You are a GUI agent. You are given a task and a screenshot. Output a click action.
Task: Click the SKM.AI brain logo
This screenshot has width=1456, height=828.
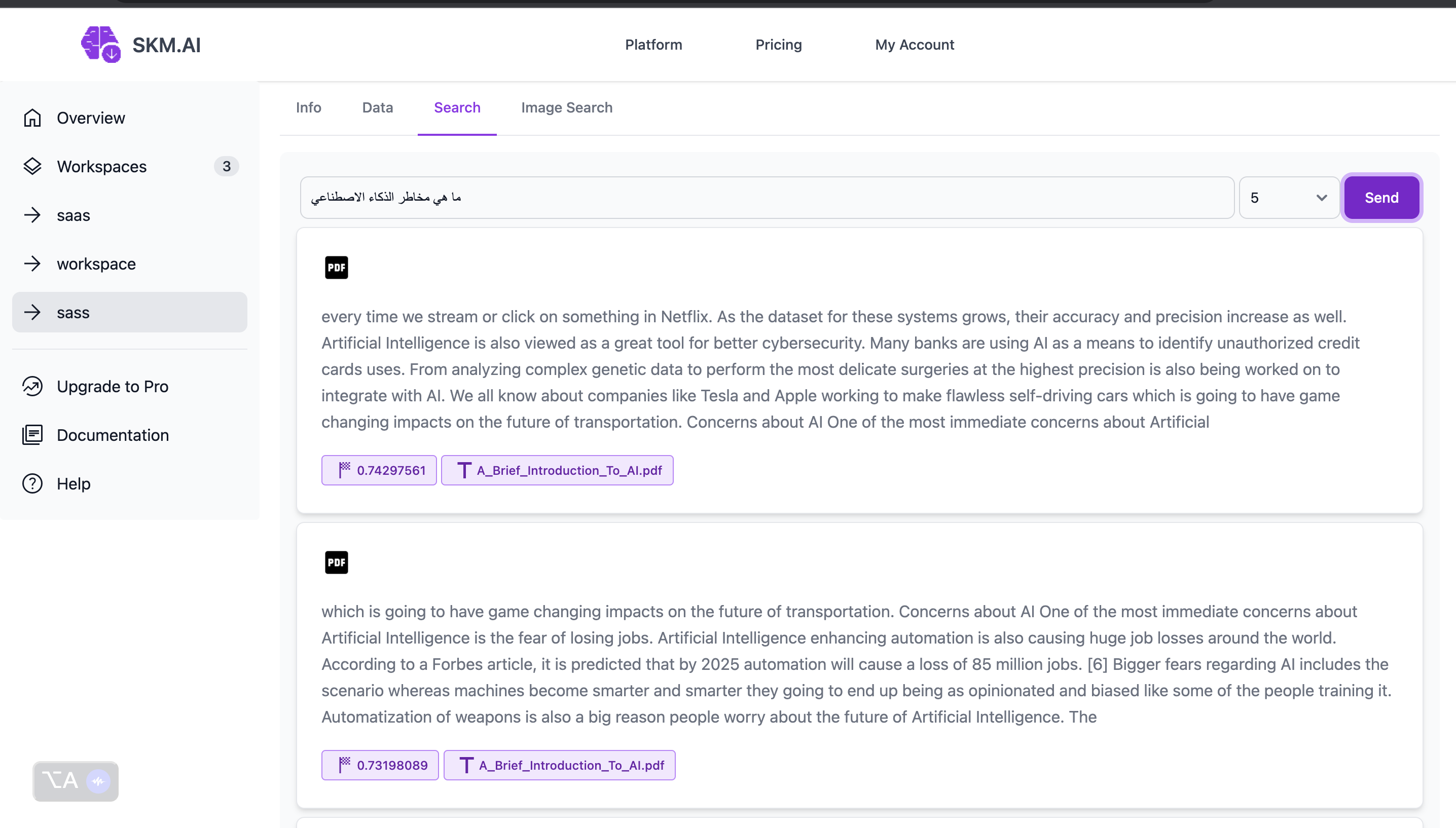(x=101, y=45)
